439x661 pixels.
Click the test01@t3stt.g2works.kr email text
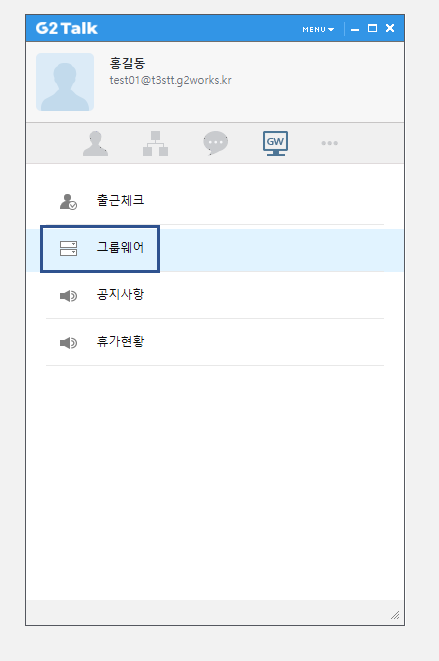(x=170, y=80)
